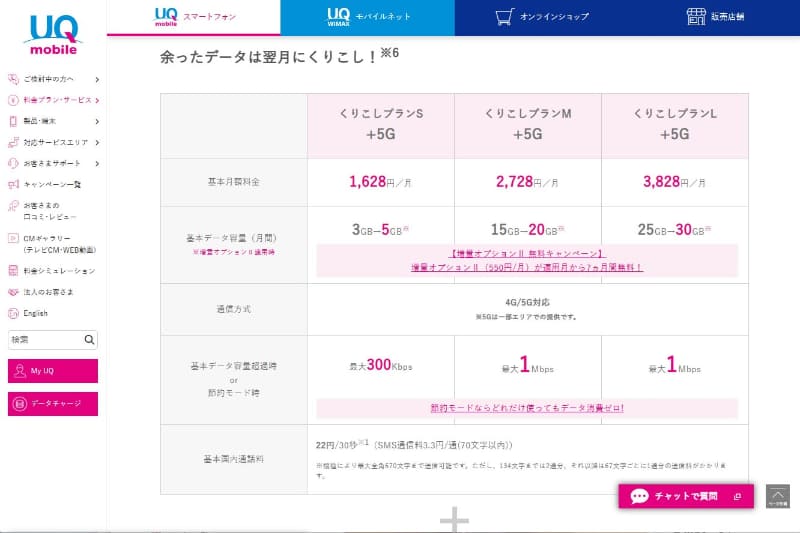
Task: Expand chevron beside お客さまサポート
Action: pyautogui.click(x=97, y=164)
